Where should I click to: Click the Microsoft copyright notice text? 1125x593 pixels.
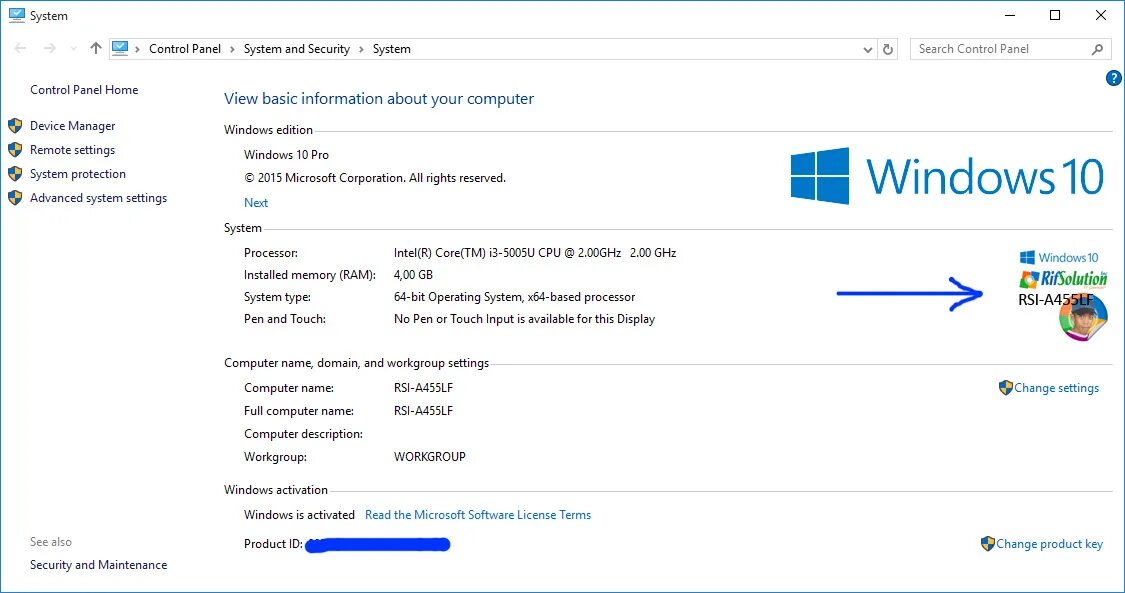pyautogui.click(x=375, y=178)
